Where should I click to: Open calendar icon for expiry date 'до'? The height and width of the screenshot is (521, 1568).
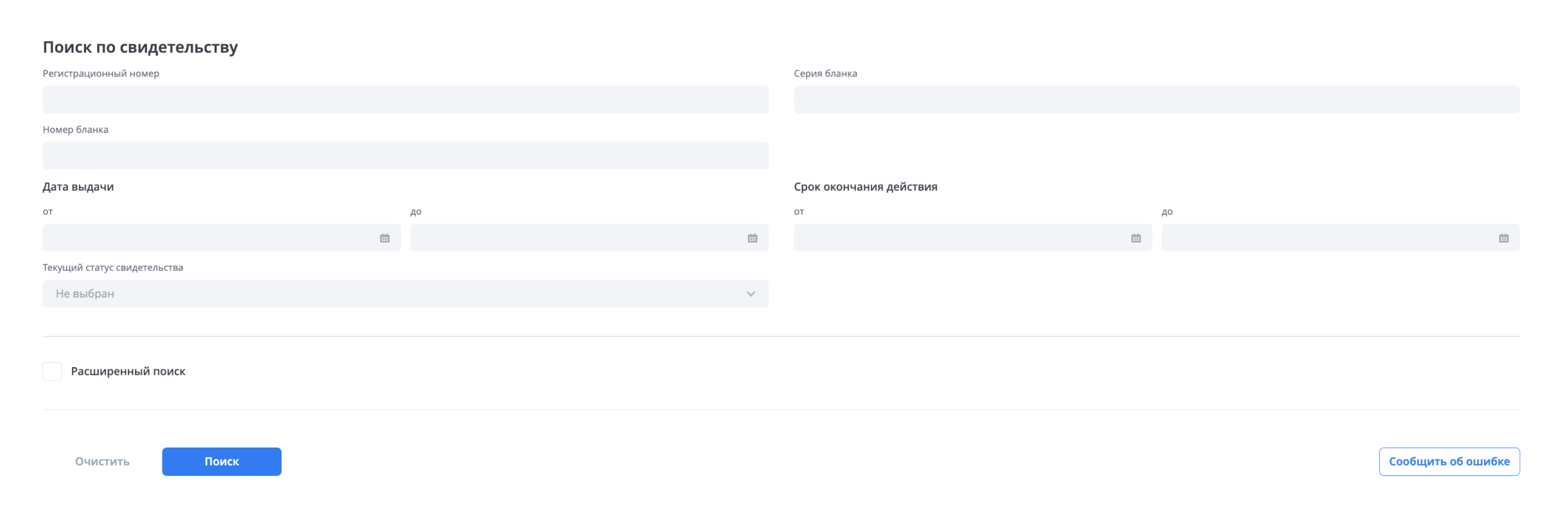click(x=1503, y=238)
